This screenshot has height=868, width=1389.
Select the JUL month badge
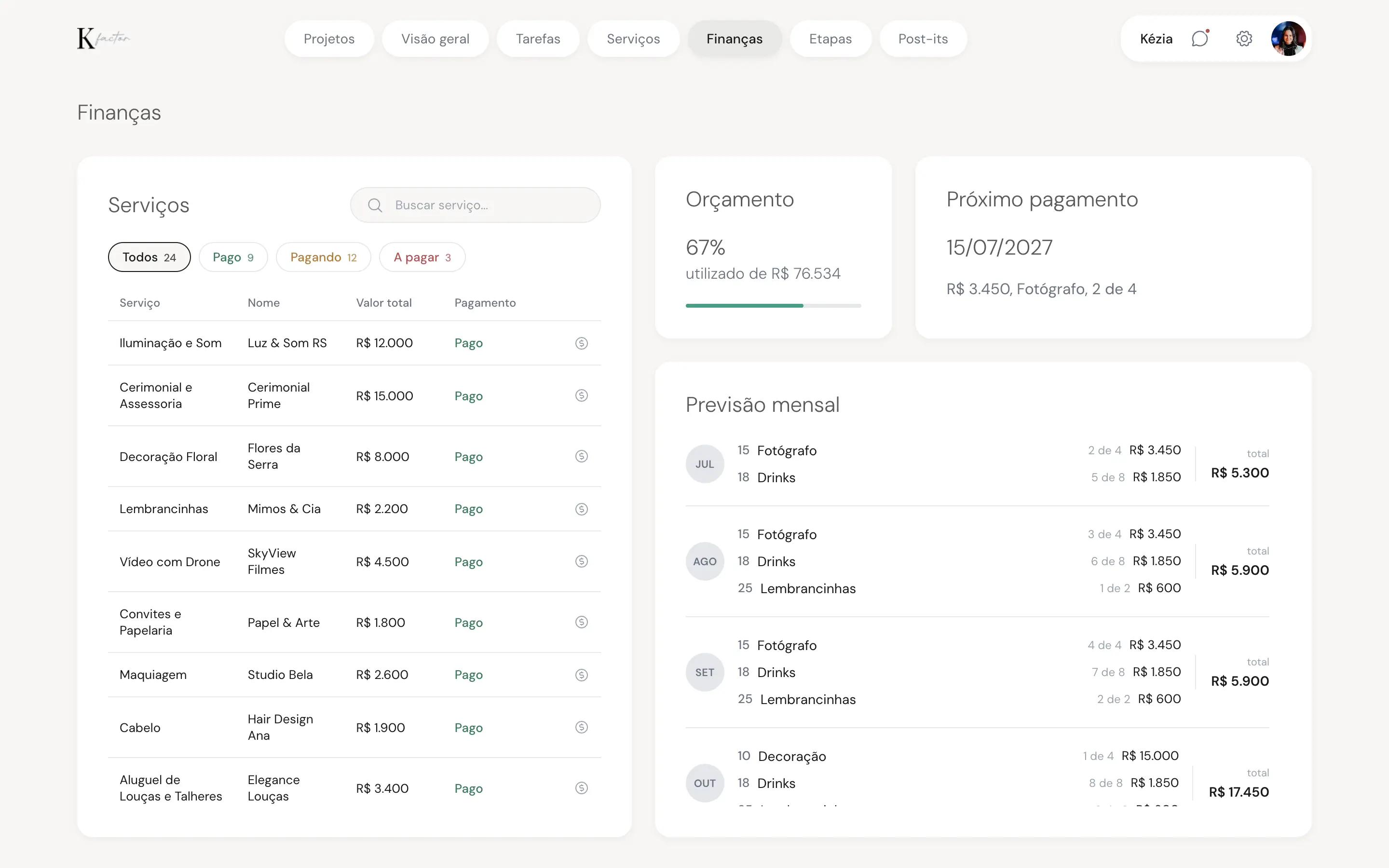pyautogui.click(x=705, y=464)
